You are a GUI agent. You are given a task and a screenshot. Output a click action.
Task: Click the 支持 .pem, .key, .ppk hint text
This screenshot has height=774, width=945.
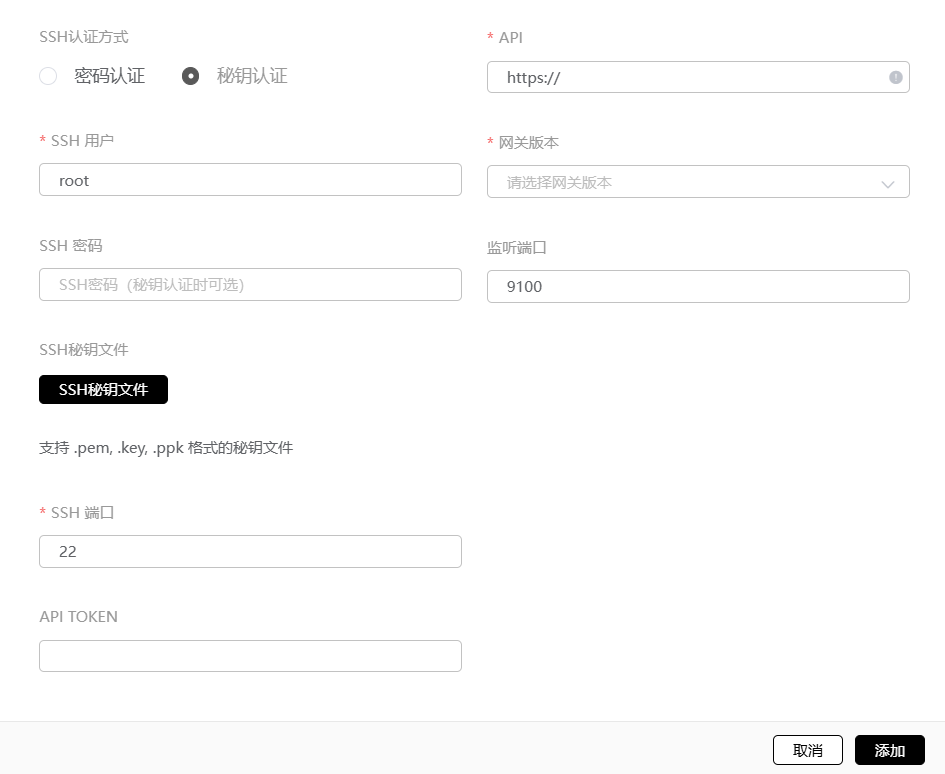(x=166, y=448)
